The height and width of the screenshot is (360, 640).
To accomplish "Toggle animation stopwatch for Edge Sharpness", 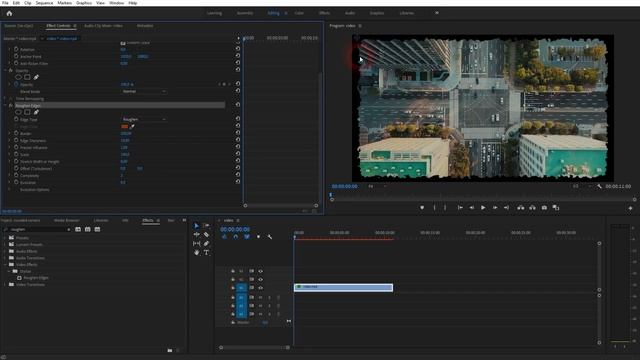I will click(16, 140).
